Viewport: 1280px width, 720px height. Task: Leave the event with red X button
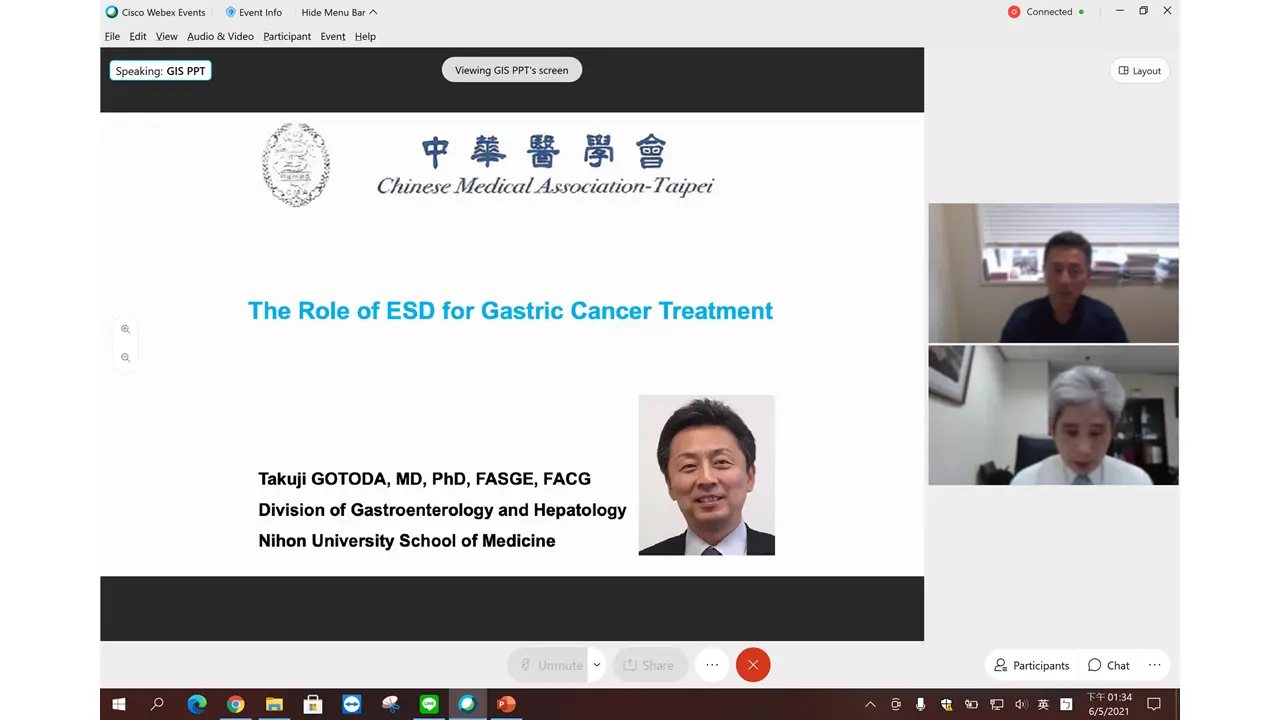tap(753, 665)
